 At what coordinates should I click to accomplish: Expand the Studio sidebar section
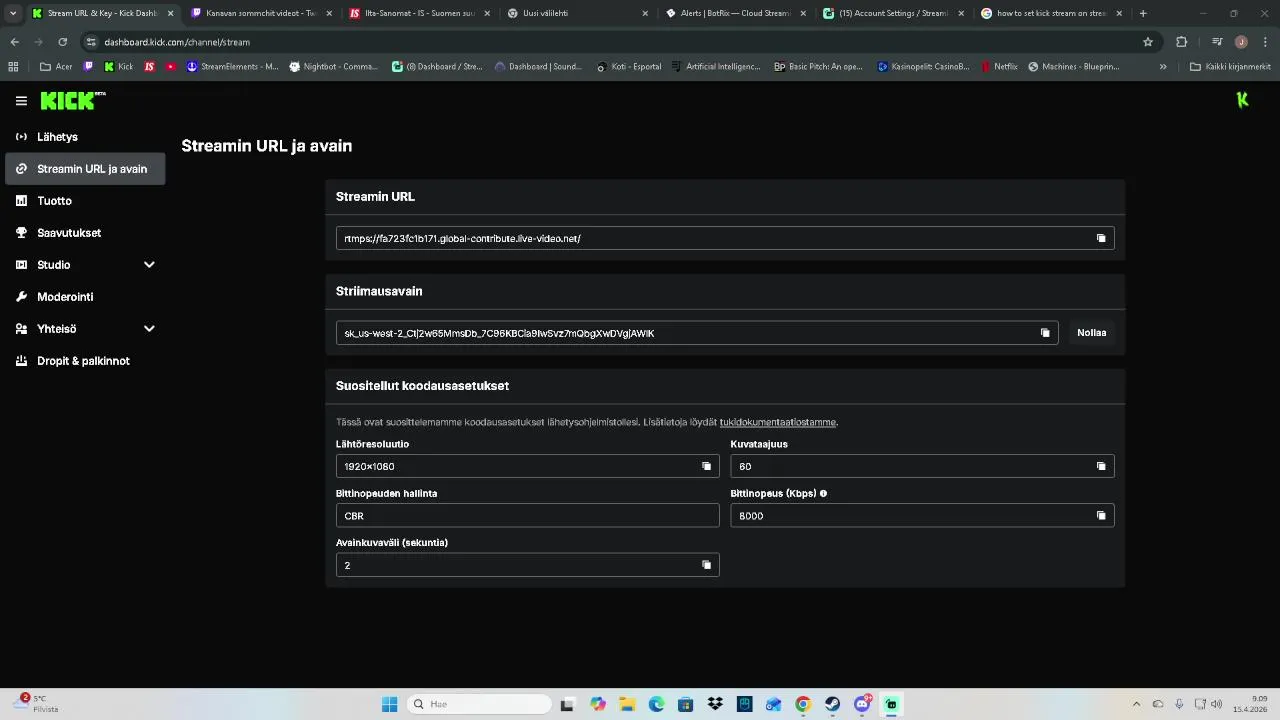pyautogui.click(x=149, y=265)
